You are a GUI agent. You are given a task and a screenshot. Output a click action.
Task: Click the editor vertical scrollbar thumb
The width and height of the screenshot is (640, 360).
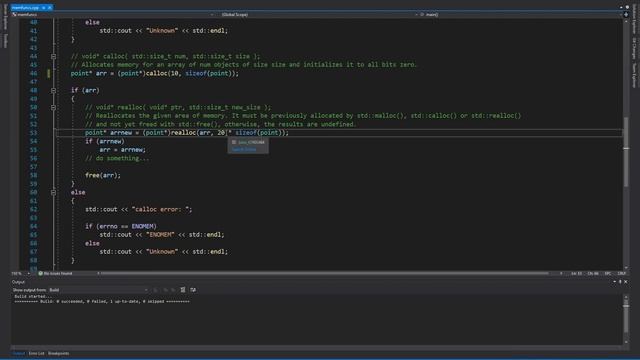point(626,152)
